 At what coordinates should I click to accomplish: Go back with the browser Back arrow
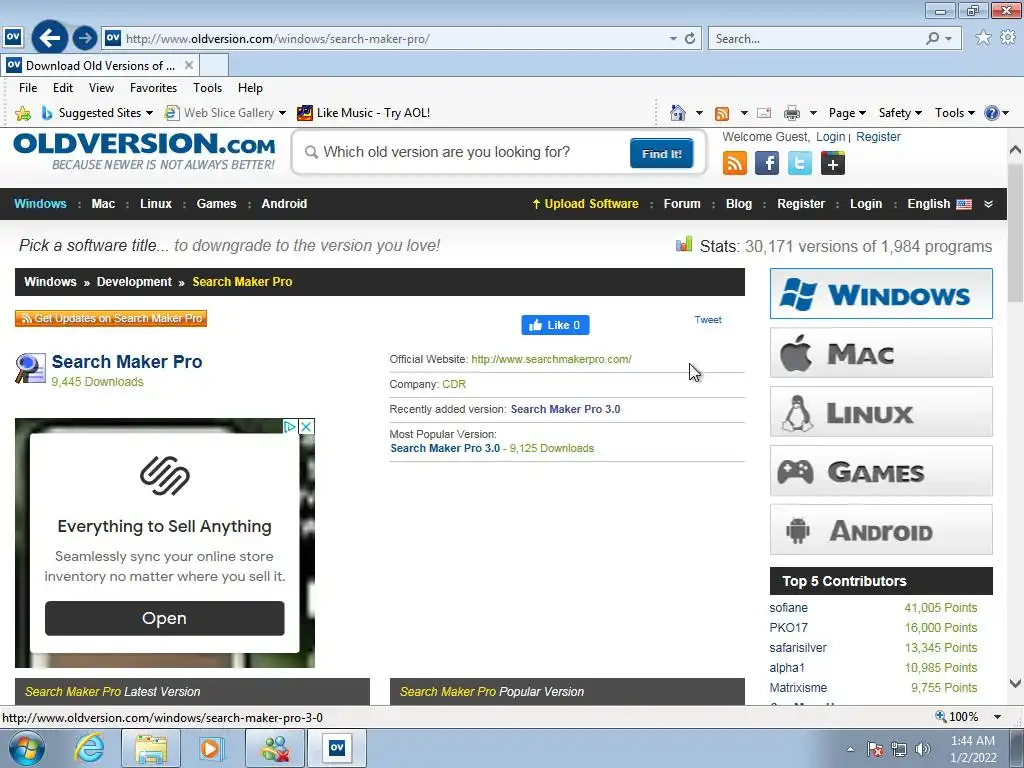click(x=50, y=38)
